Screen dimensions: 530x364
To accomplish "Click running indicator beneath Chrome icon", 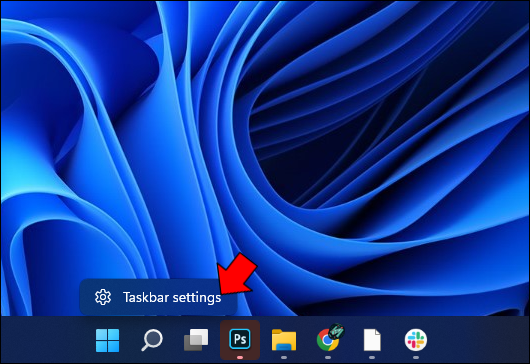I will point(328,357).
